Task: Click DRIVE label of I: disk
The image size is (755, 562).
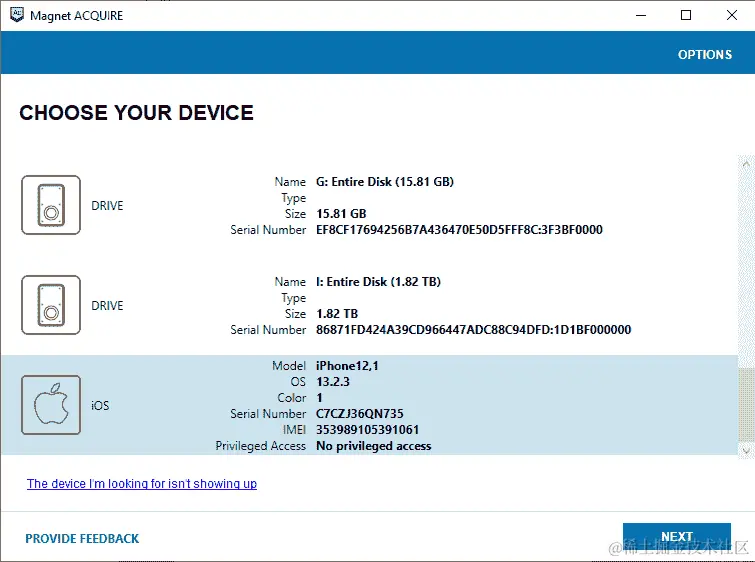Action: [x=107, y=306]
